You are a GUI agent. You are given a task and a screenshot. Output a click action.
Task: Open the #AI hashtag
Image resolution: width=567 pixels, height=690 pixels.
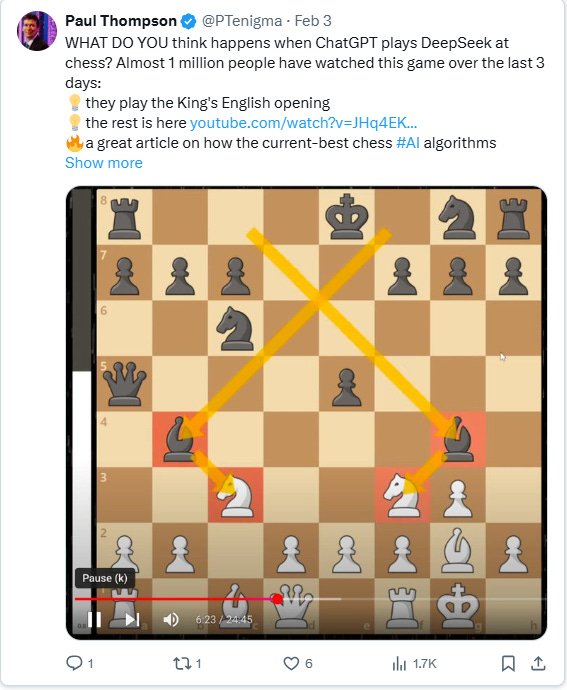click(x=408, y=143)
